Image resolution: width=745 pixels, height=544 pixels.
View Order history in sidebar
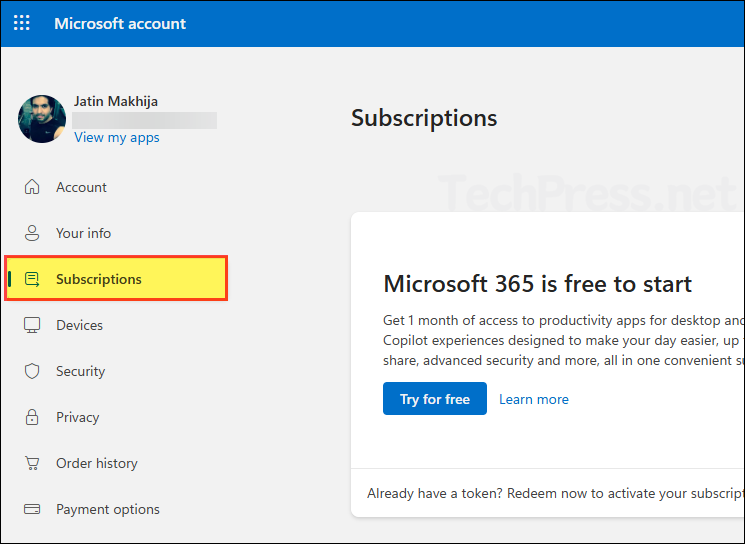point(97,463)
